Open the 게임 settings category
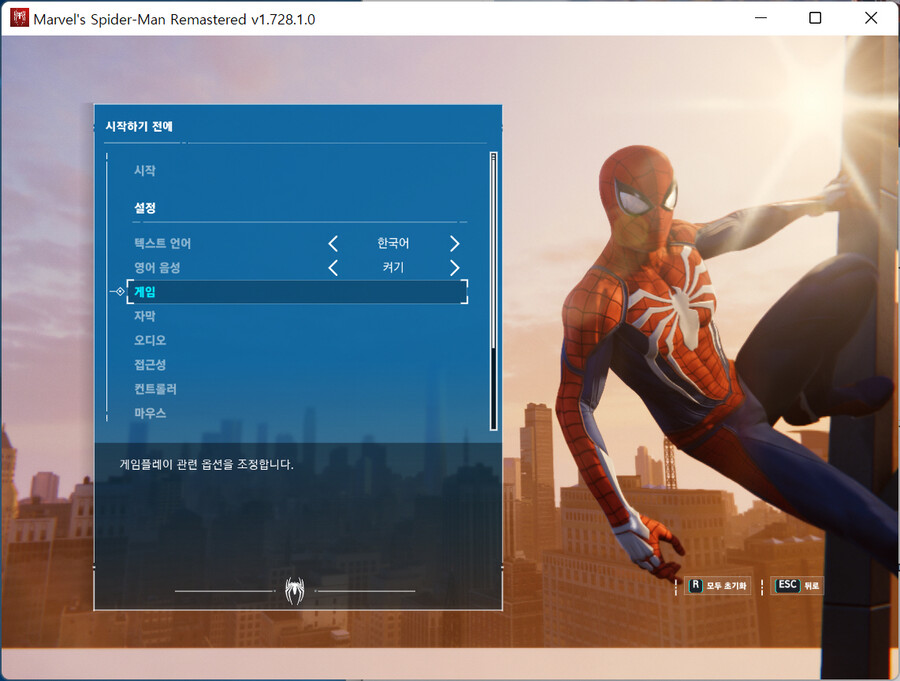This screenshot has height=681, width=900. click(x=297, y=292)
